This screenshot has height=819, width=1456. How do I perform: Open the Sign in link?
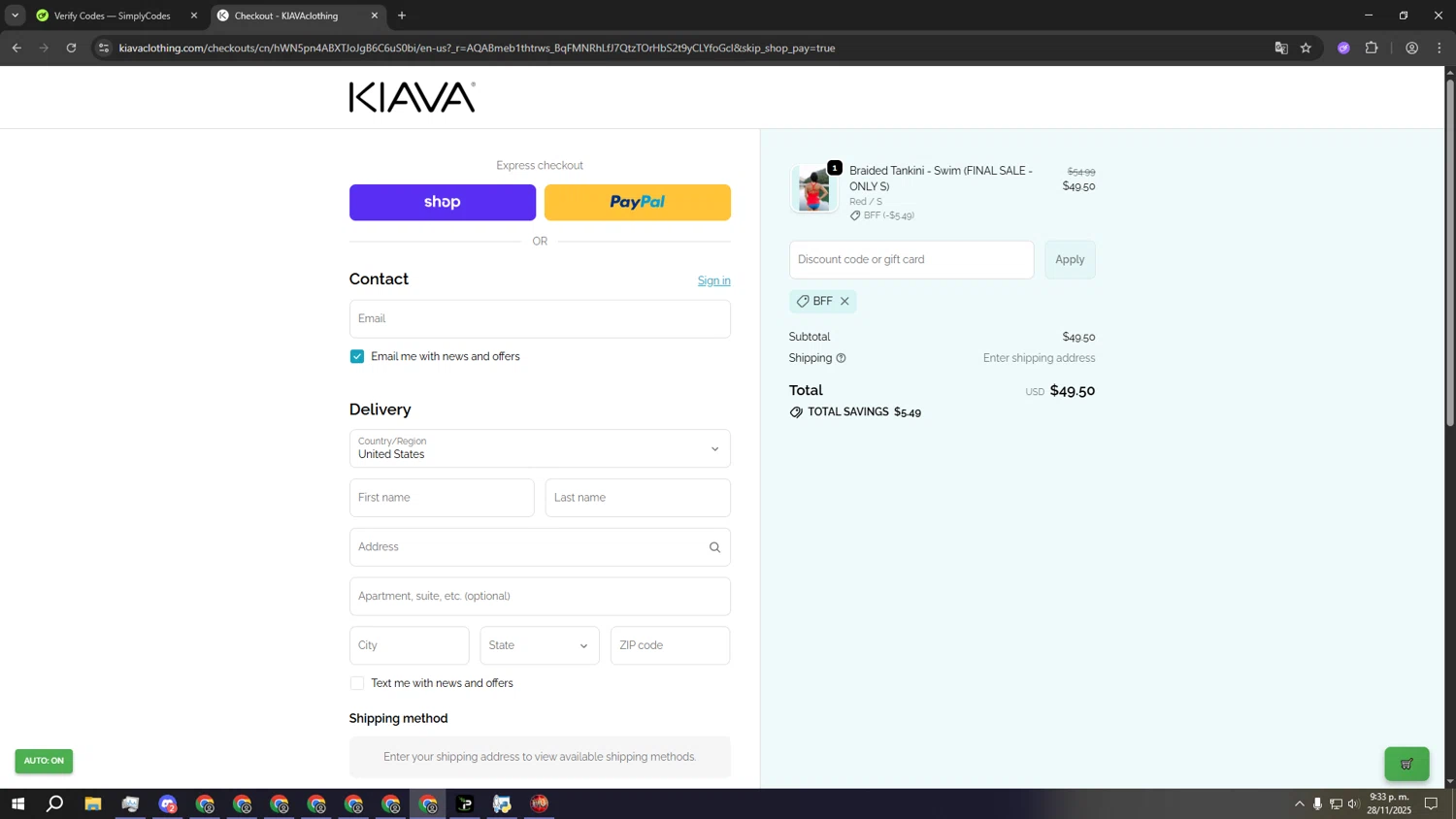(714, 280)
